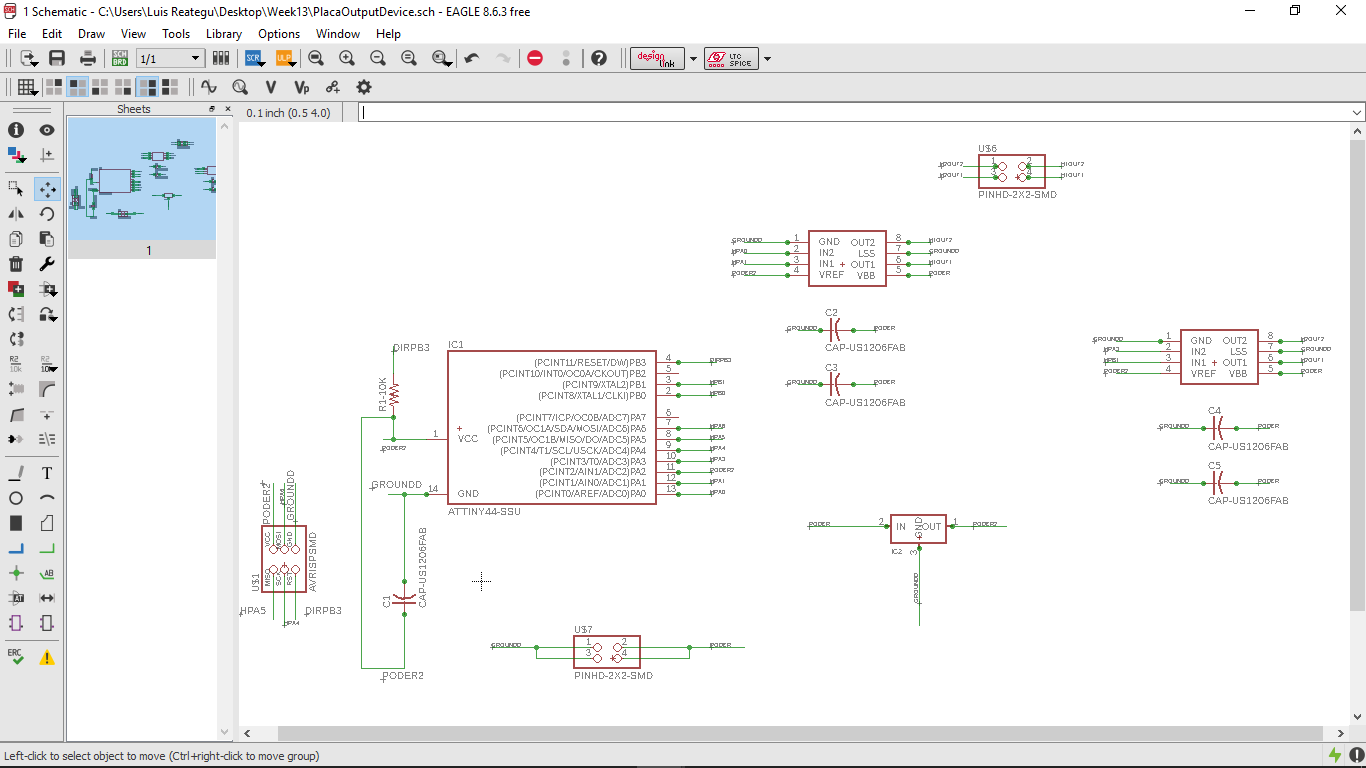Click the Zoom in magnifier icon
Image resolution: width=1366 pixels, height=768 pixels.
coord(347,58)
